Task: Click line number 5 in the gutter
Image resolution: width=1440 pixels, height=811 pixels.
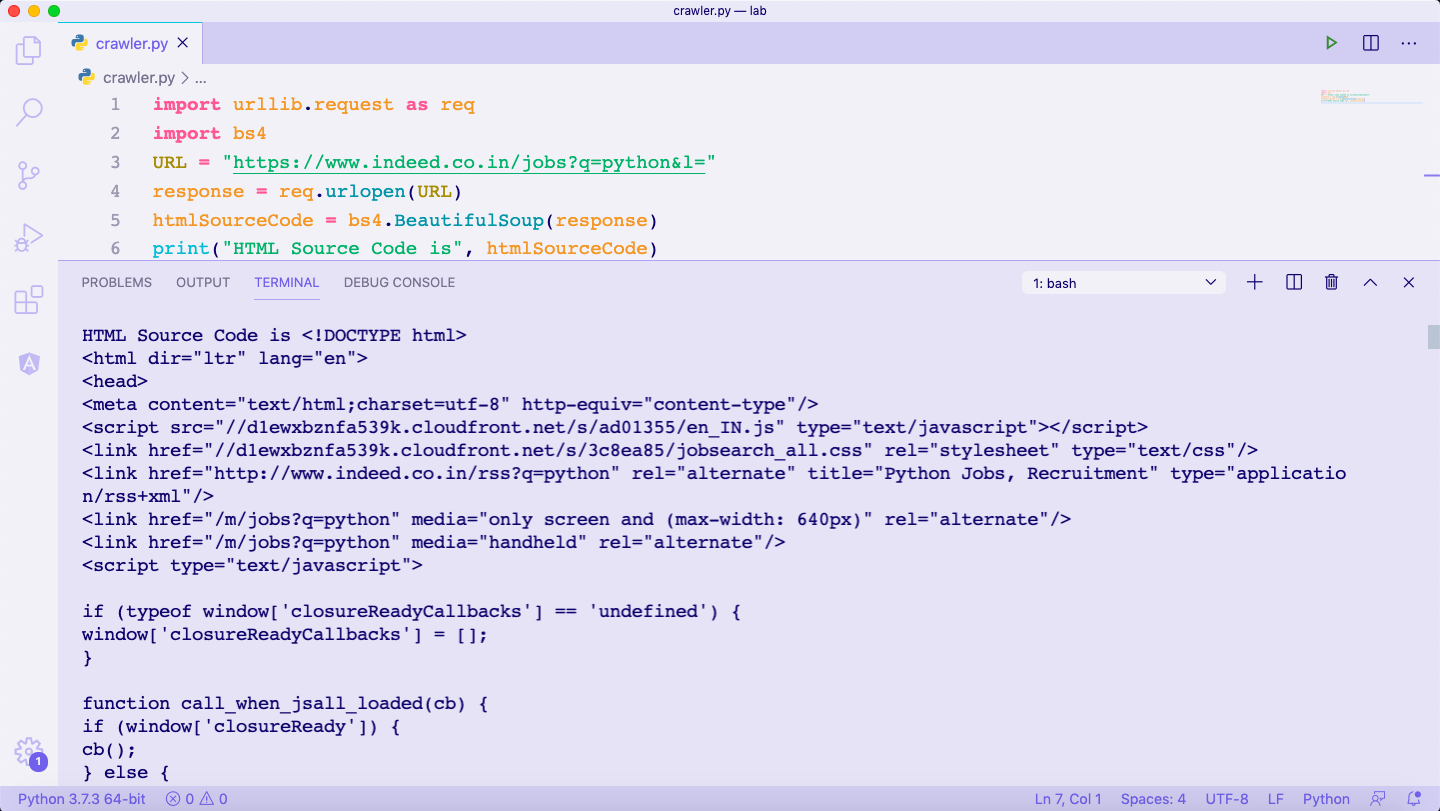Action: point(115,220)
